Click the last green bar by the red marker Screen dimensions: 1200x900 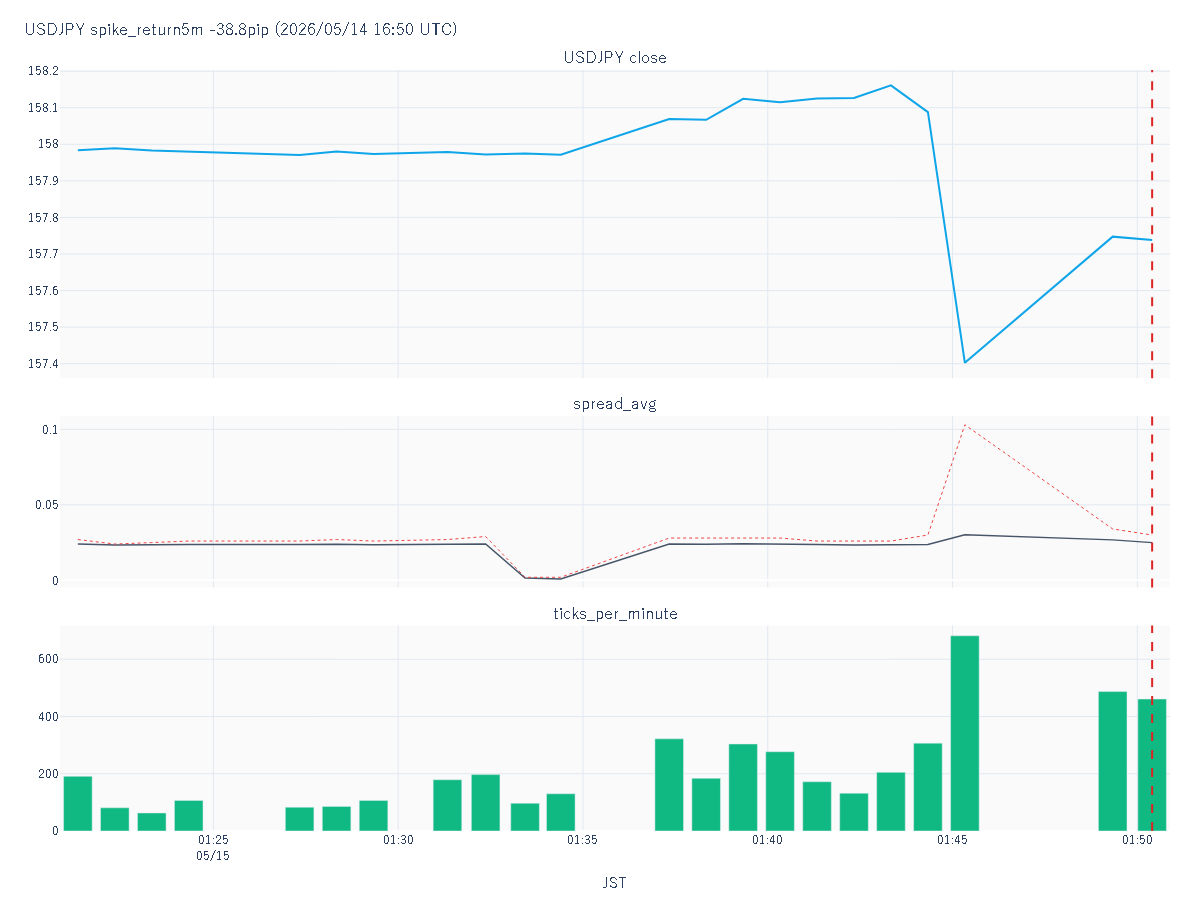pos(1152,765)
